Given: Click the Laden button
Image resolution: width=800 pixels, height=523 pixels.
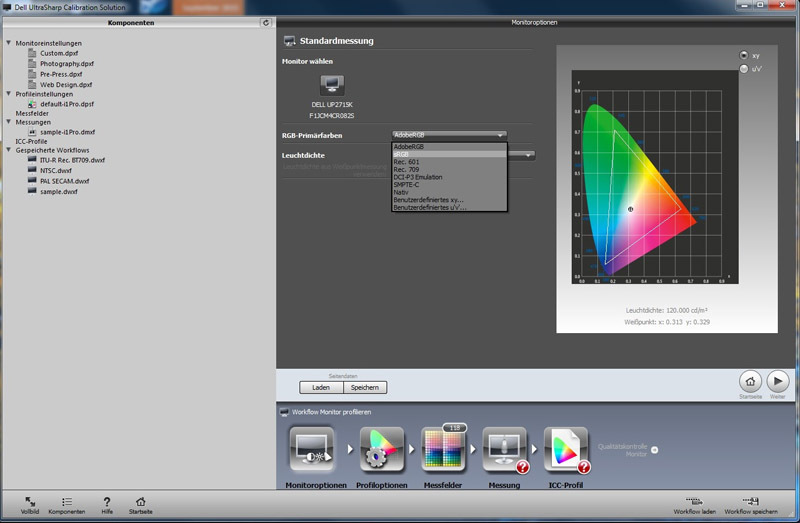Looking at the screenshot, I should (x=321, y=388).
